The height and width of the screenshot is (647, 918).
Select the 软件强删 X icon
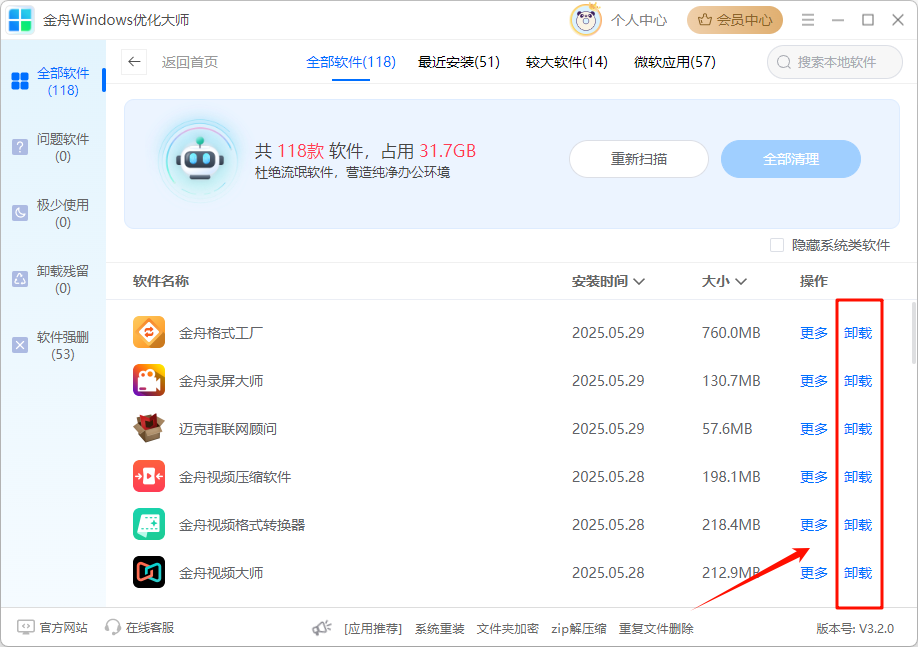pos(20,345)
